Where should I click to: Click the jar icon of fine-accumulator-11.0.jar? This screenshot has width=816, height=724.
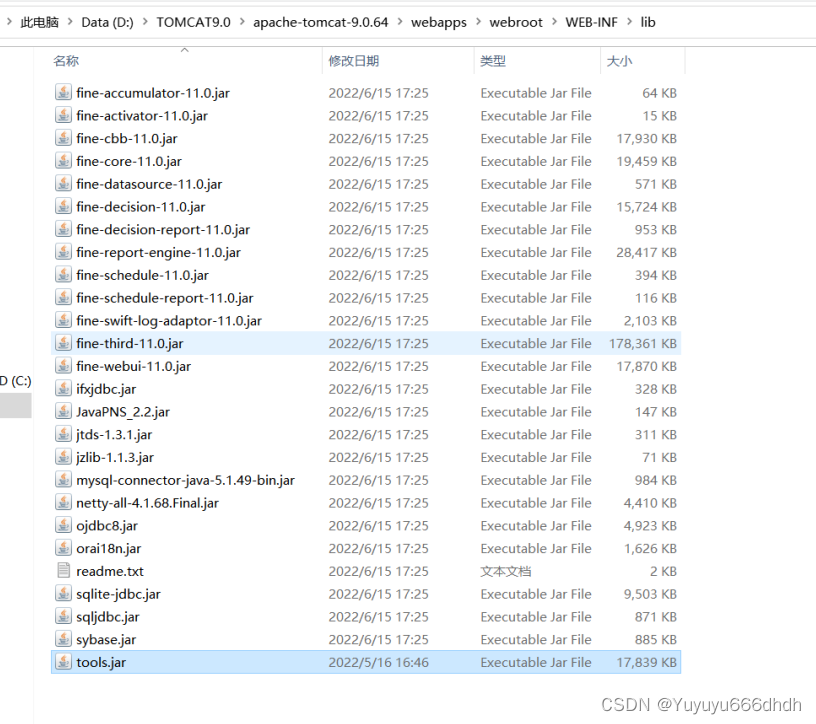63,93
